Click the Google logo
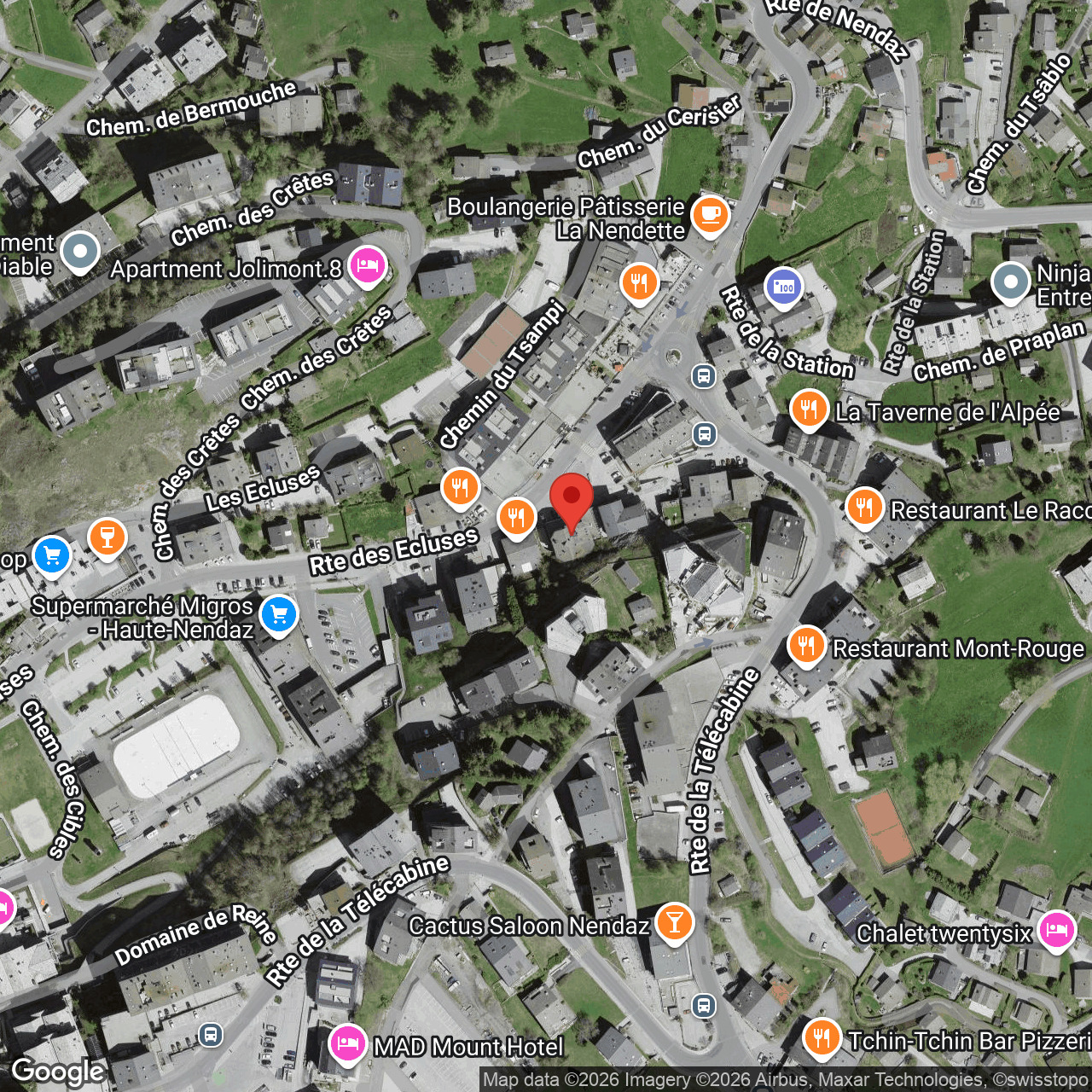The width and height of the screenshot is (1092, 1092). (x=57, y=1072)
